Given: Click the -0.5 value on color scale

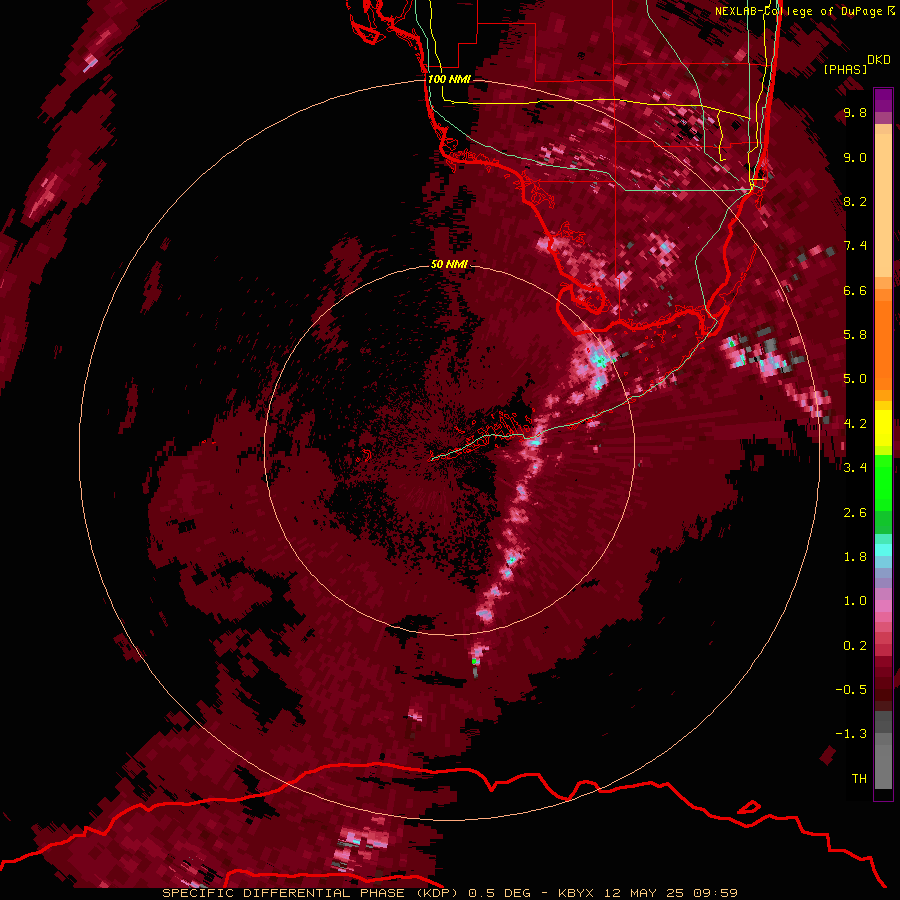Looking at the screenshot, I should point(851,690).
